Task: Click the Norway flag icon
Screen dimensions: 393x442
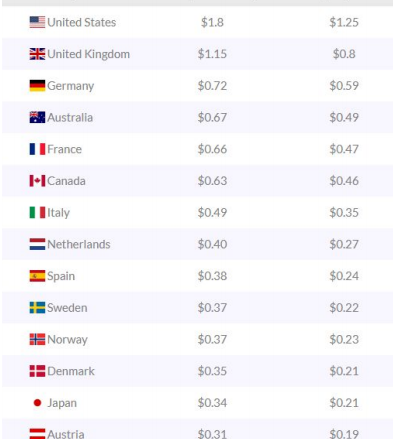Action: pos(37,339)
